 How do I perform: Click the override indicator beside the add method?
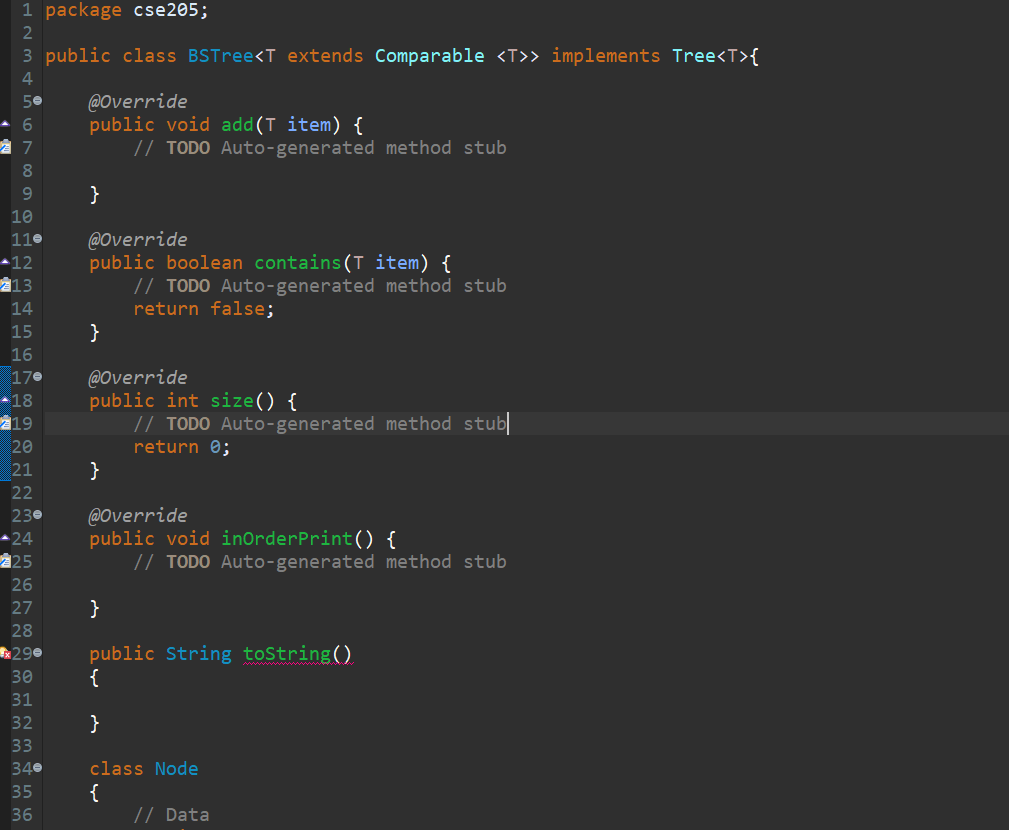6,124
